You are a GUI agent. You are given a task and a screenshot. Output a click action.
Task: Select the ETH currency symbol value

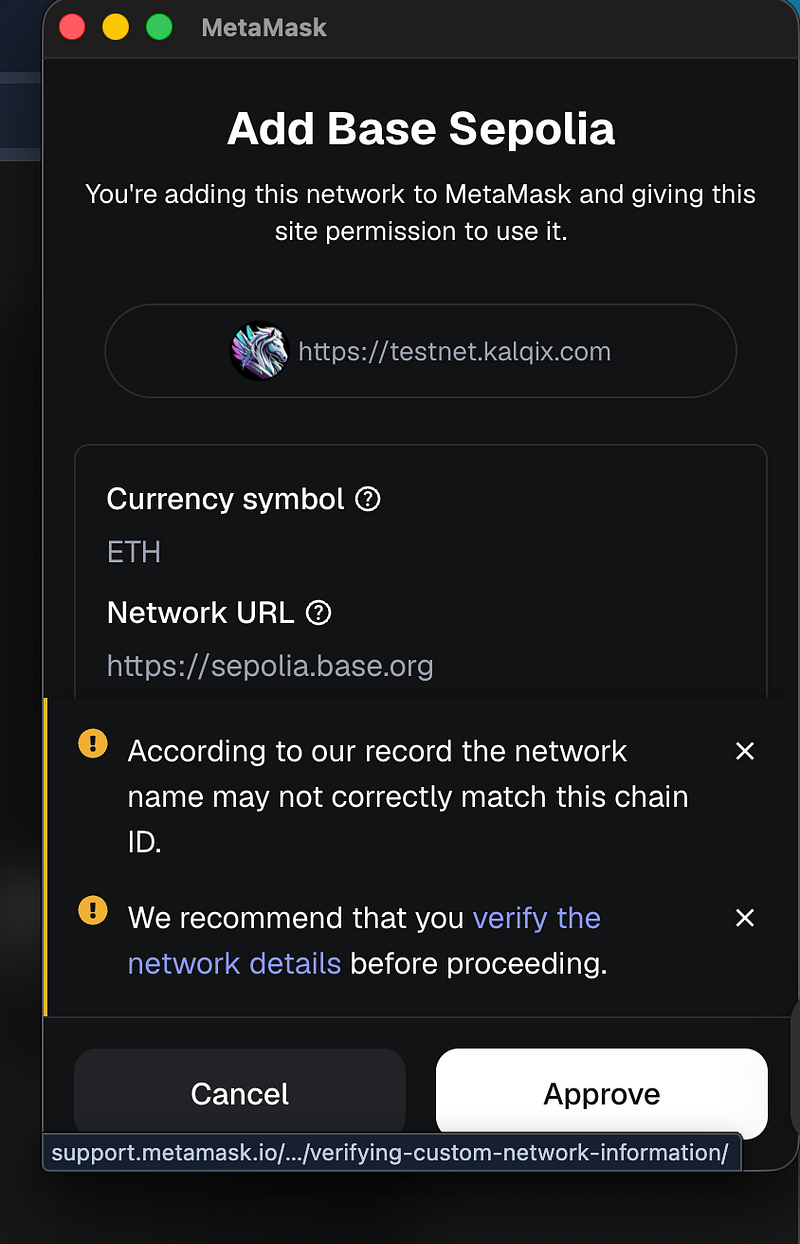[134, 552]
